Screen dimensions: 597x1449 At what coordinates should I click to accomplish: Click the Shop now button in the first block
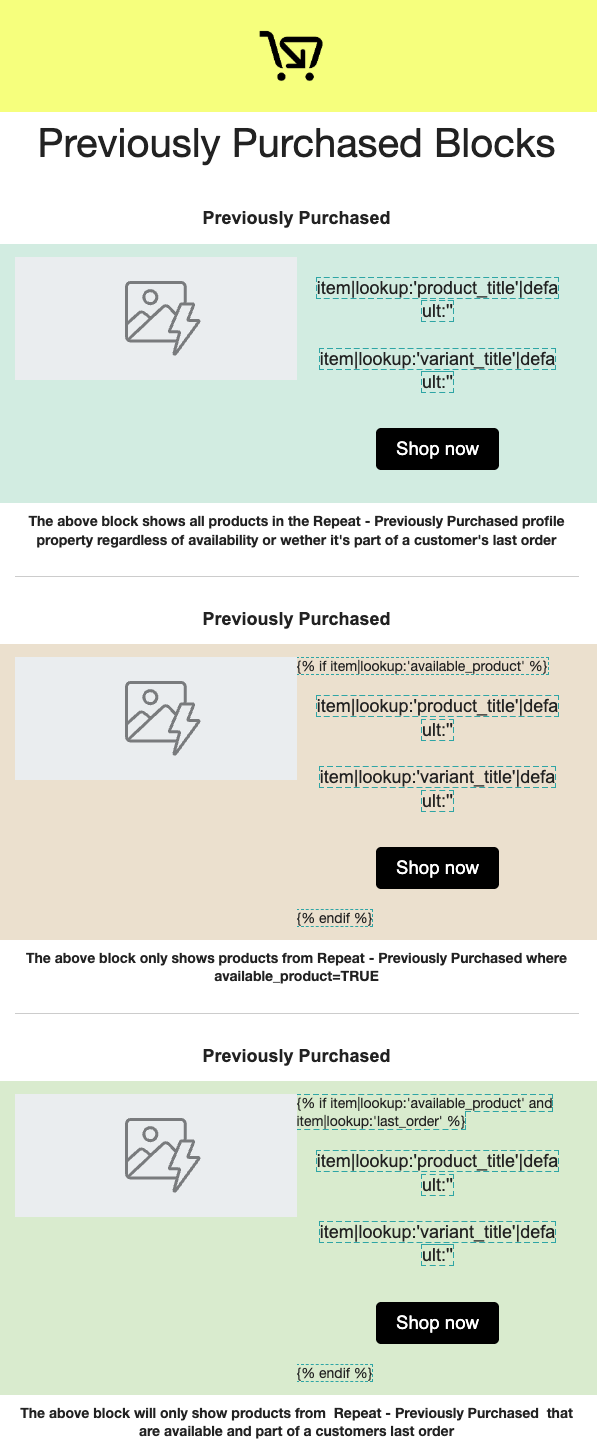tap(437, 448)
